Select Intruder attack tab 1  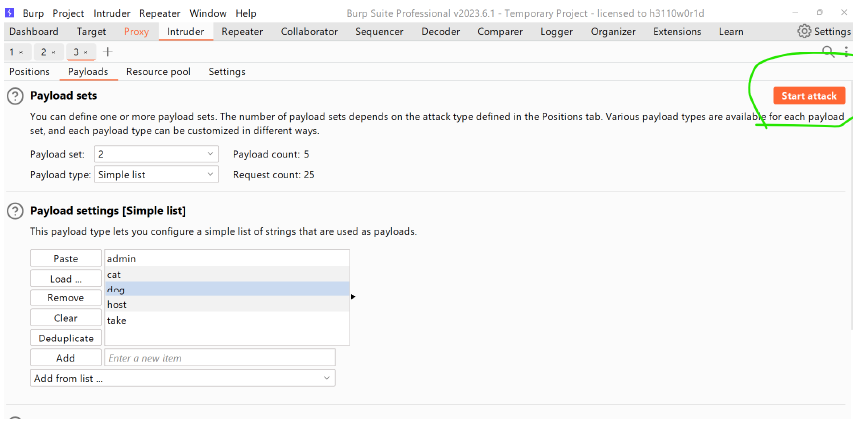pos(12,52)
